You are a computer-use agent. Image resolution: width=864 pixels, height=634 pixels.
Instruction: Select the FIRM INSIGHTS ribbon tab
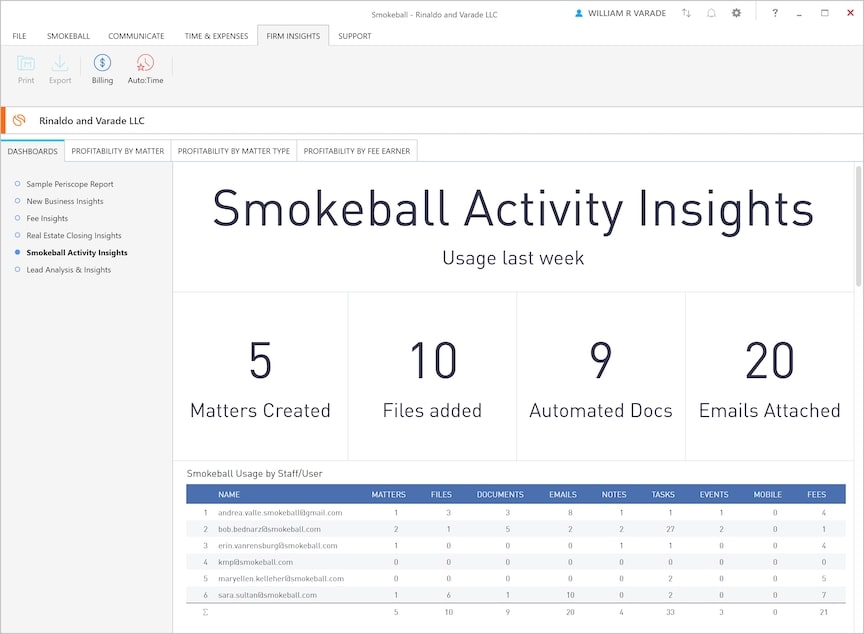point(293,36)
